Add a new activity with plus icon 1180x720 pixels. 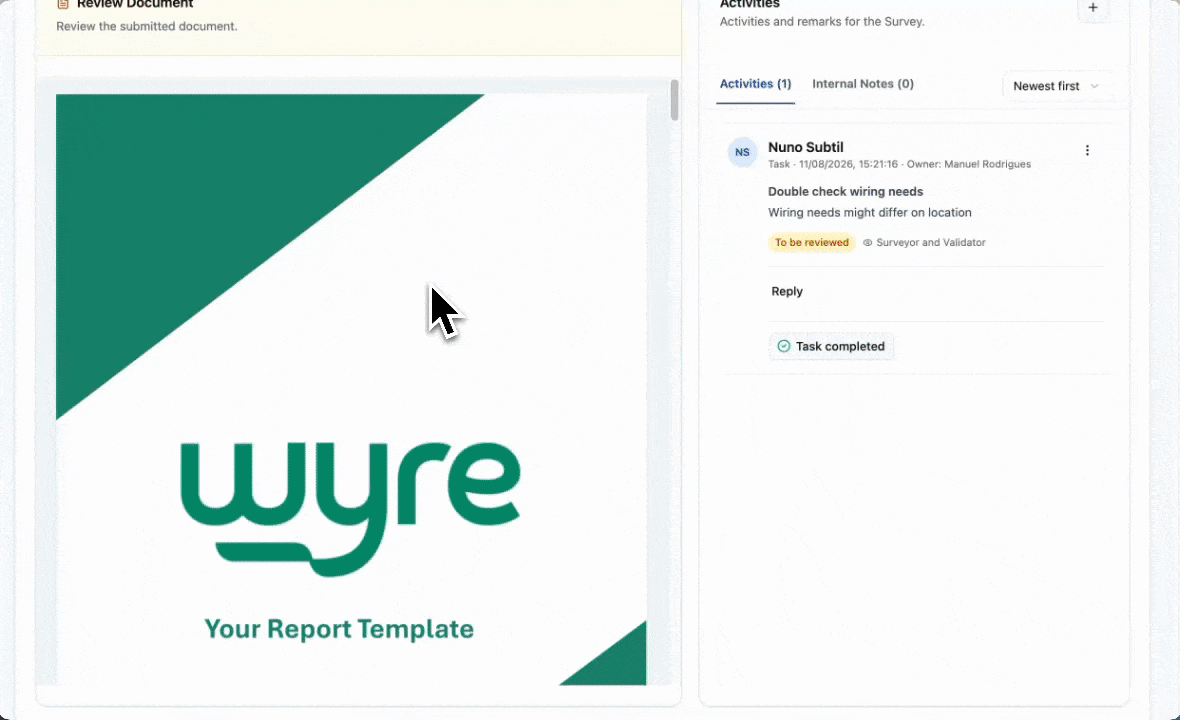click(x=1093, y=8)
